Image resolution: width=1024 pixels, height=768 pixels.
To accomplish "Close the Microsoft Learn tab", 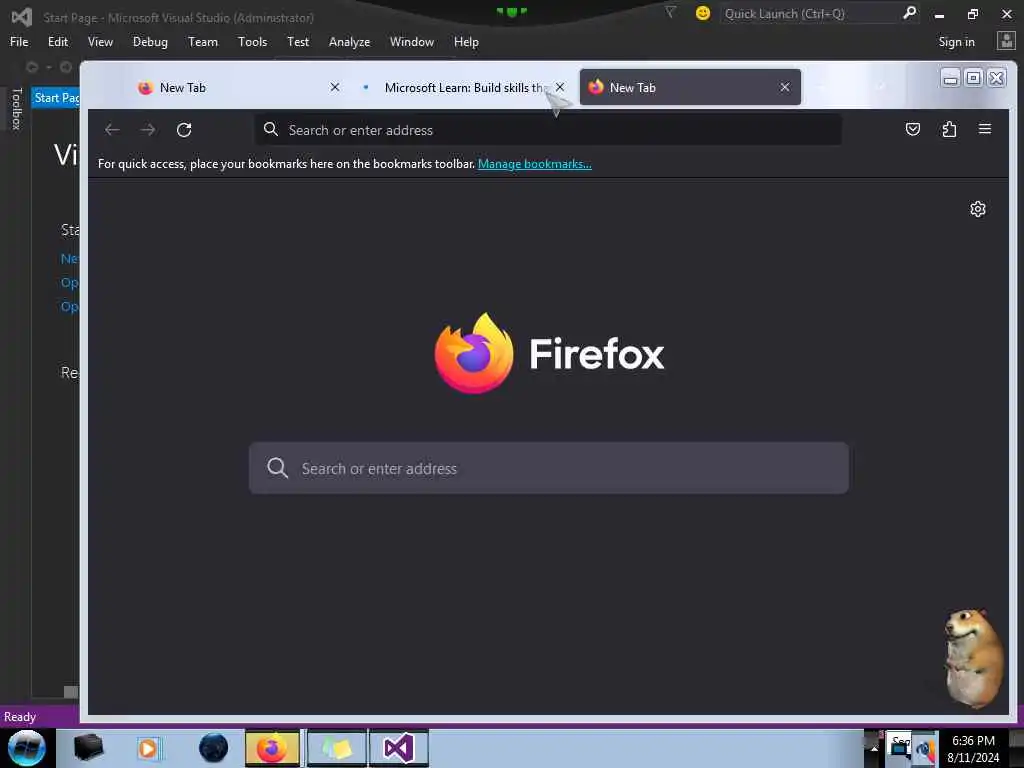I will 560,87.
